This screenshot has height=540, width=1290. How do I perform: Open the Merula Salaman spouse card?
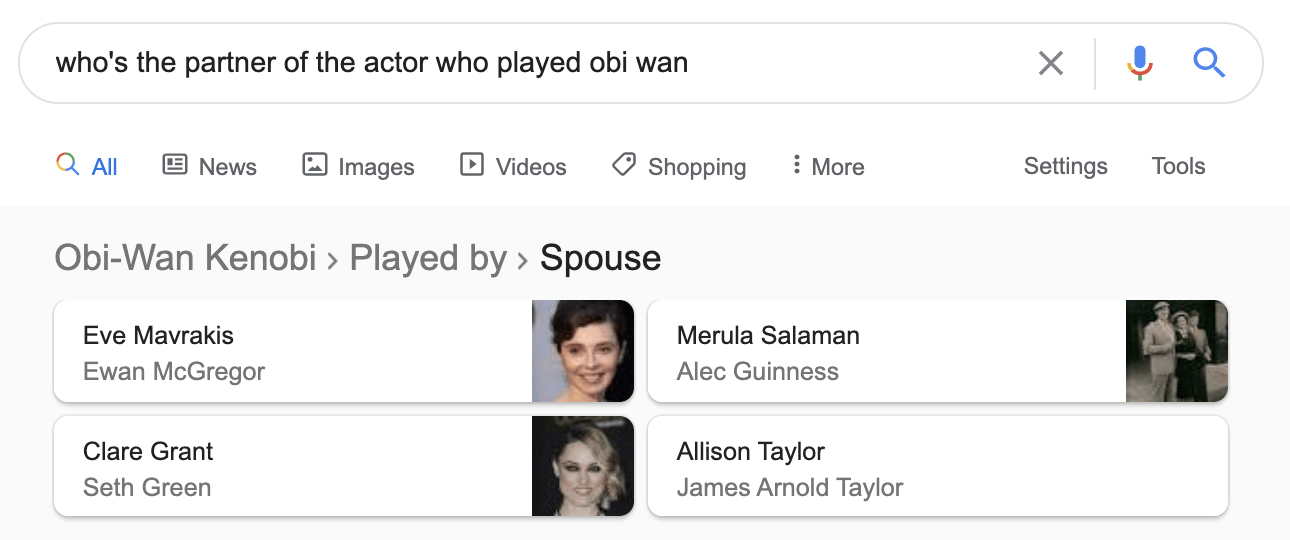pyautogui.click(x=885, y=352)
